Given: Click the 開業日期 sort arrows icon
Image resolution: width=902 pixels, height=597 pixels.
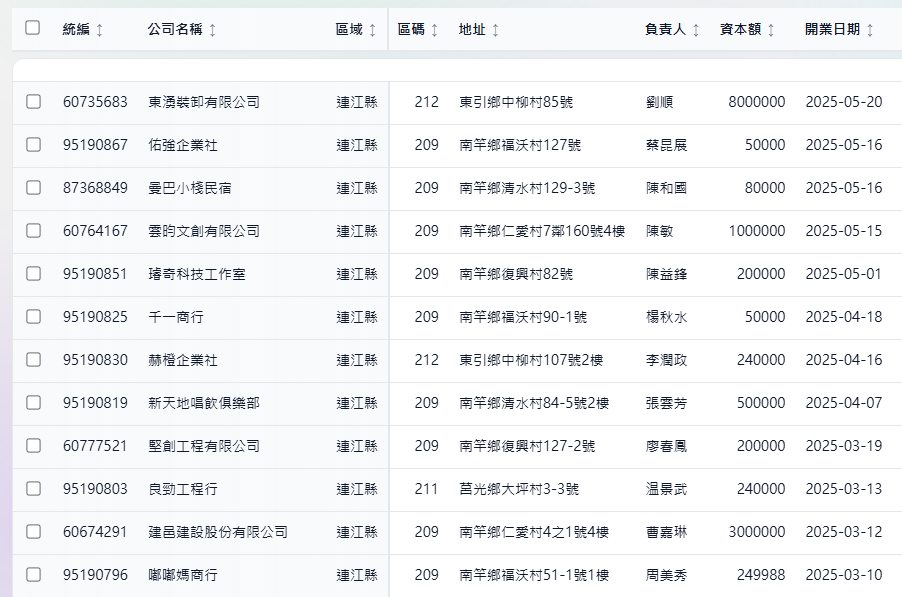Looking at the screenshot, I should pos(870,30).
